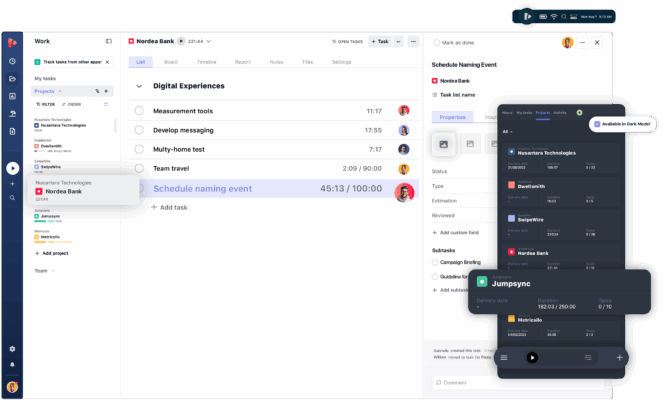Image resolution: width=665 pixels, height=400 pixels.
Task: Check off the Develop messaging task
Action: (139, 130)
